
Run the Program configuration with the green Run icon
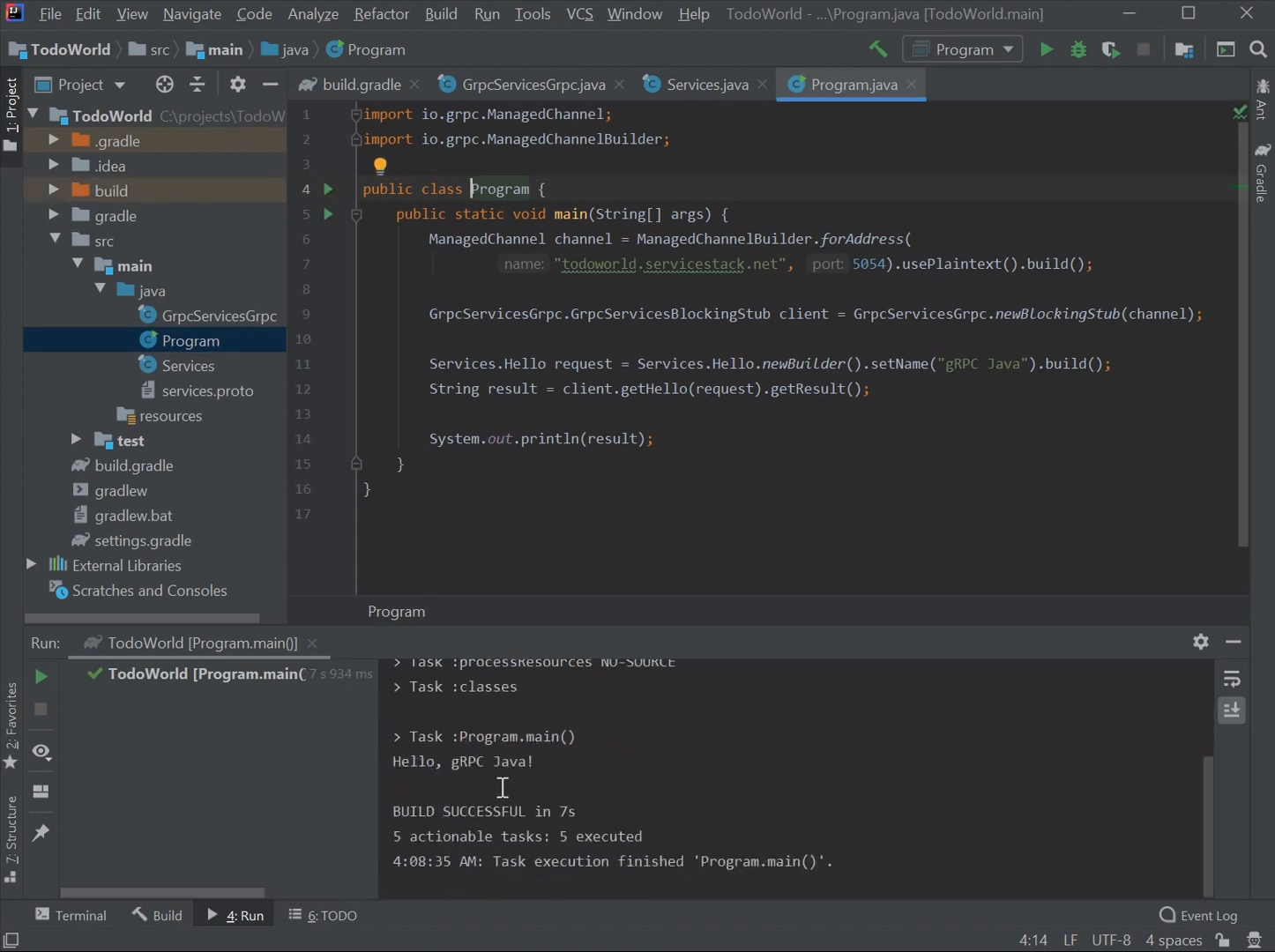point(1046,49)
